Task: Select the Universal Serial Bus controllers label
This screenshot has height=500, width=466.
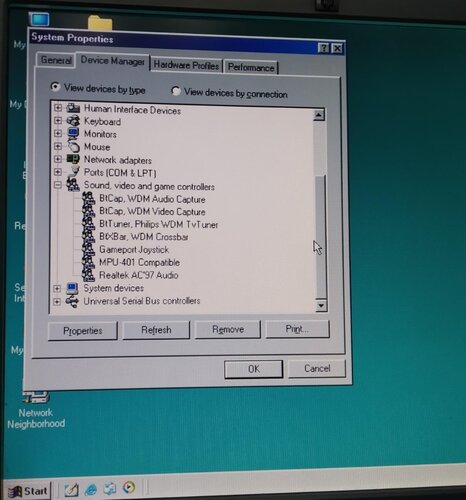Action: (142, 301)
